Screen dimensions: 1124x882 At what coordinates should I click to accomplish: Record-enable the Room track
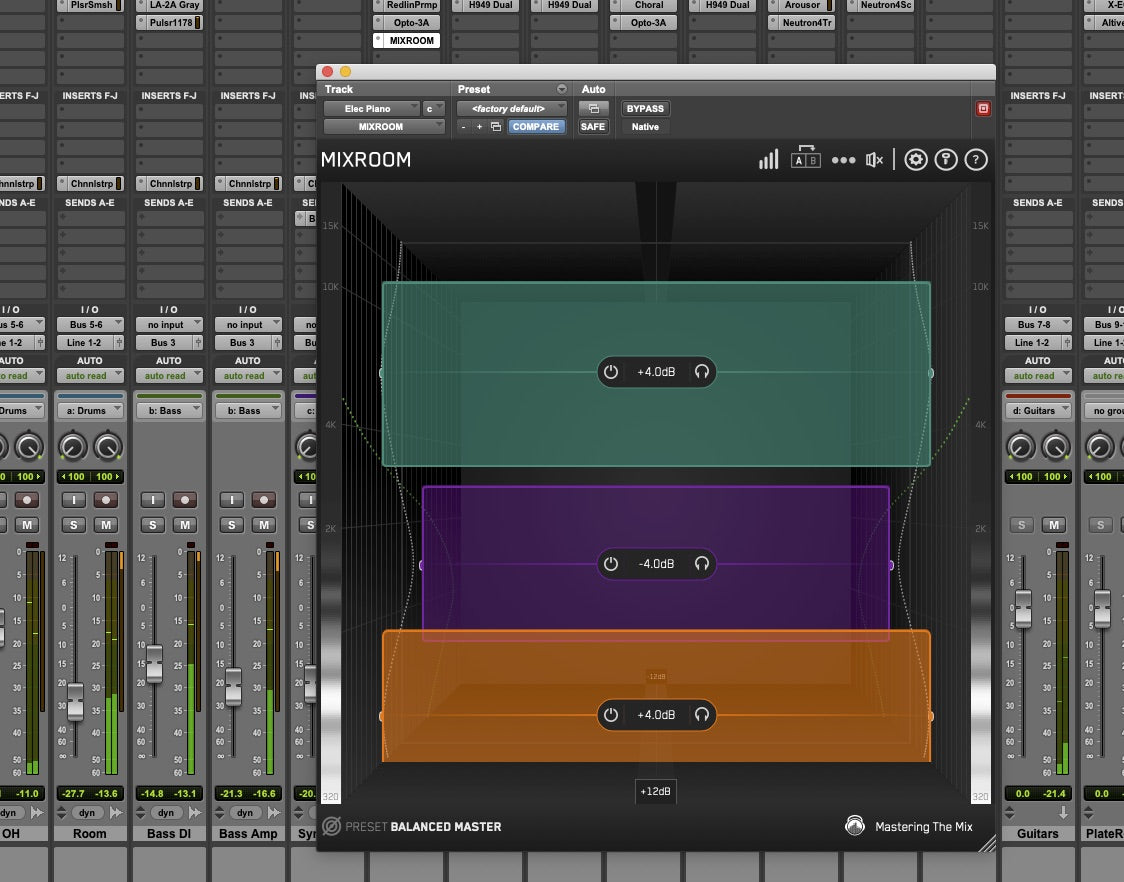106,500
